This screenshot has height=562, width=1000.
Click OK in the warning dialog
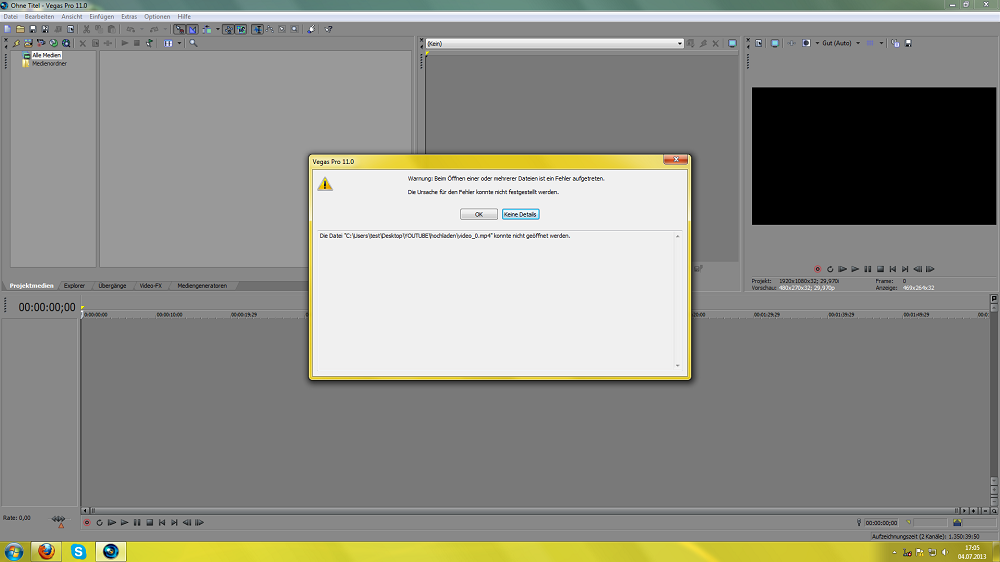click(478, 214)
